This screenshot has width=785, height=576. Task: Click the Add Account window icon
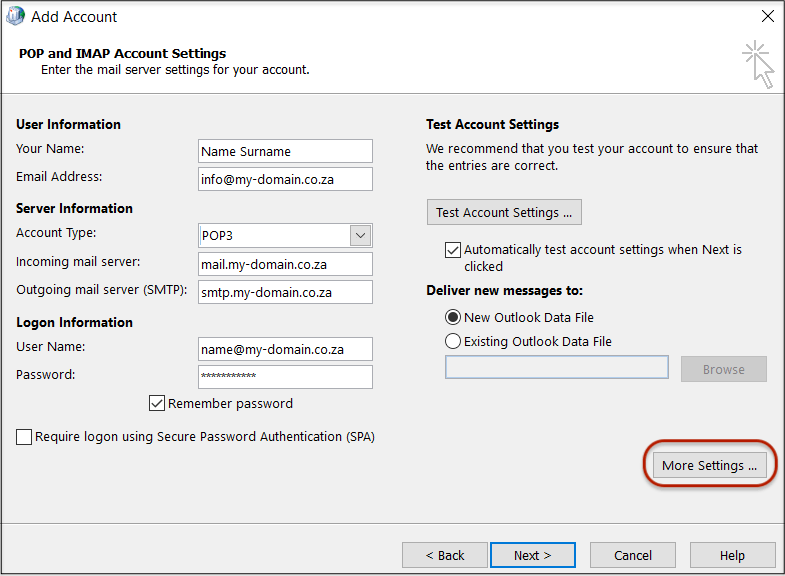pyautogui.click(x=15, y=16)
